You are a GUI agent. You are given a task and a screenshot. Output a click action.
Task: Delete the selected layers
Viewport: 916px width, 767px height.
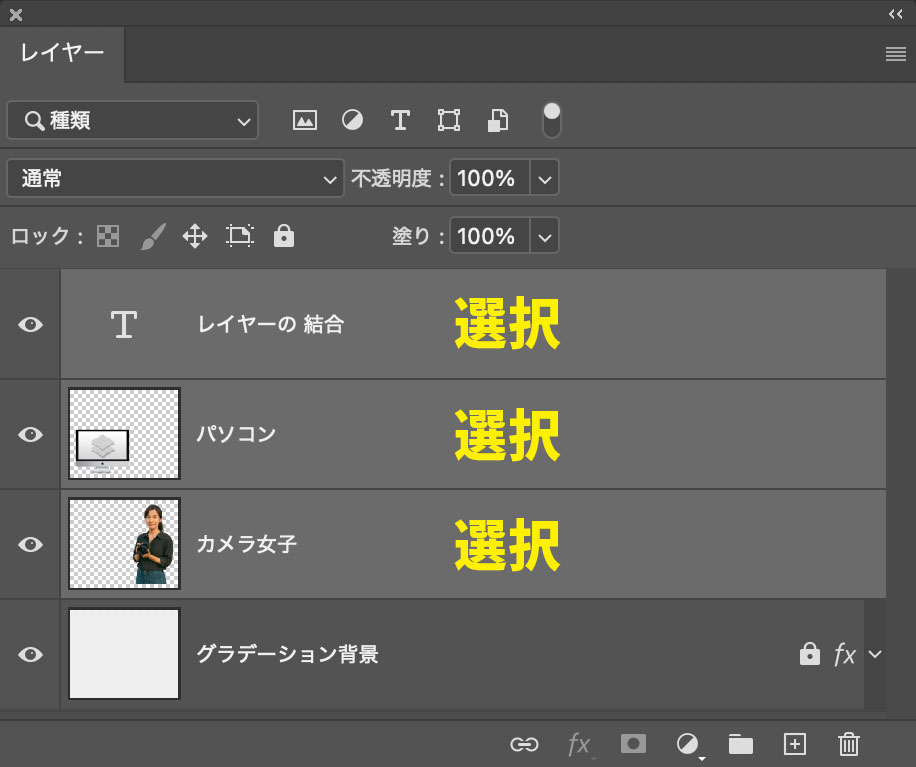click(x=849, y=744)
